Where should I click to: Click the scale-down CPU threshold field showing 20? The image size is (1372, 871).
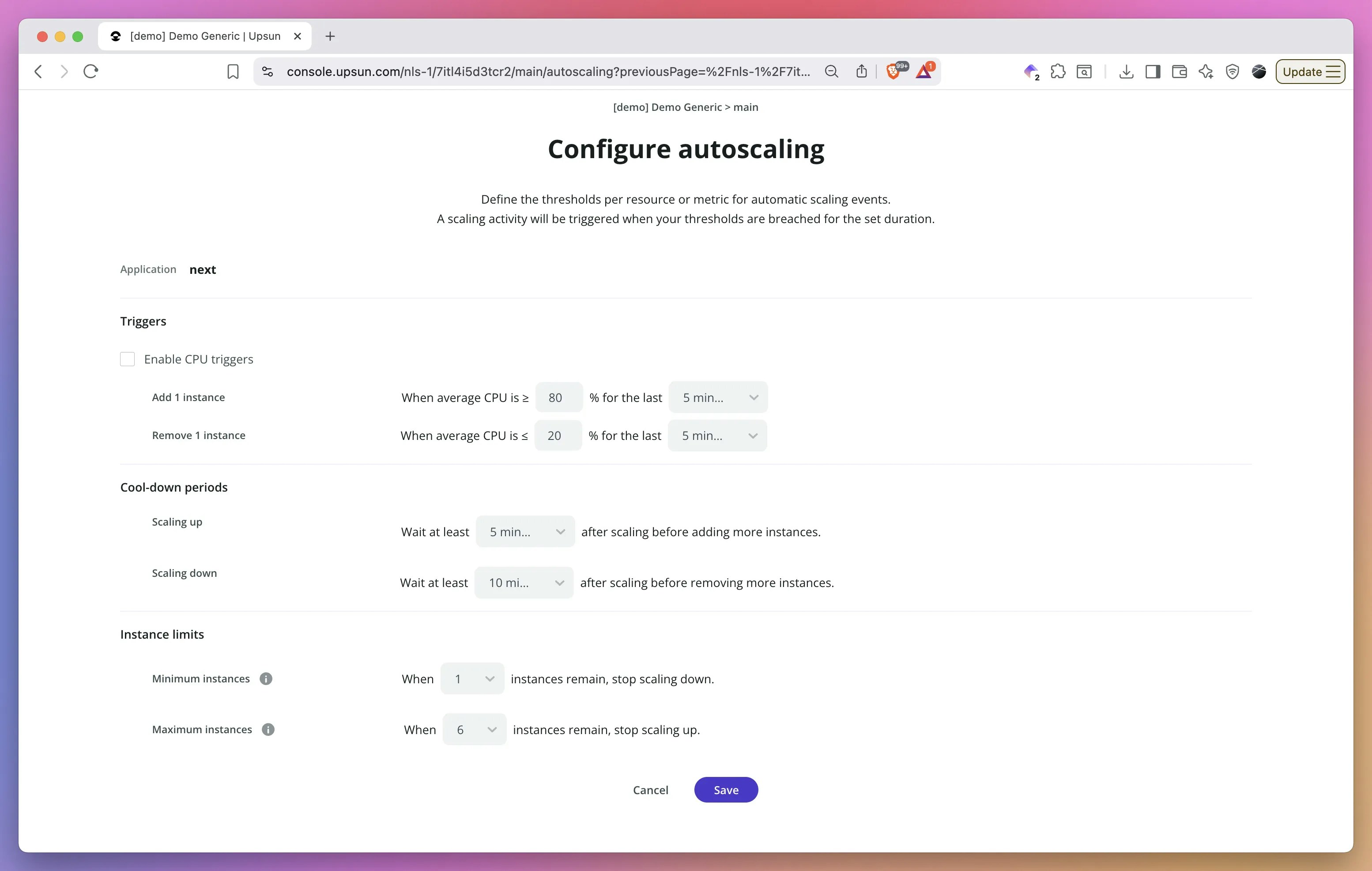pos(557,435)
